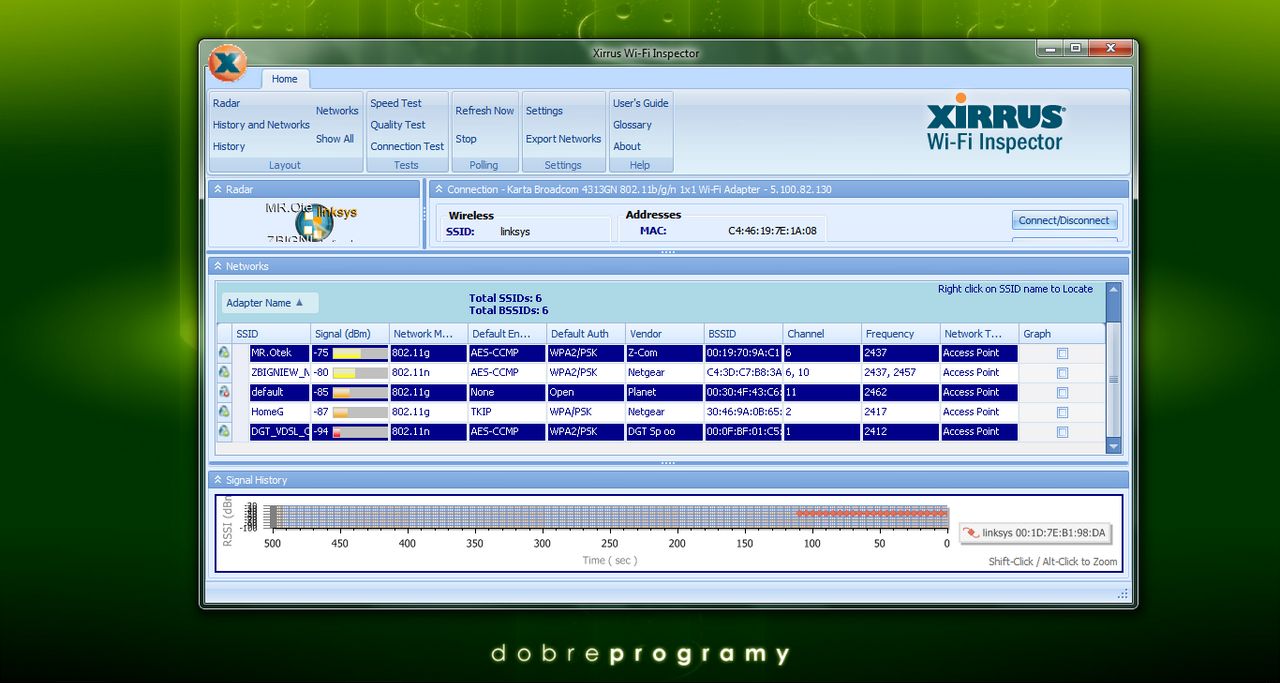
Task: Maximize the Xirrus Wi-Fi Inspector window
Action: click(1075, 48)
